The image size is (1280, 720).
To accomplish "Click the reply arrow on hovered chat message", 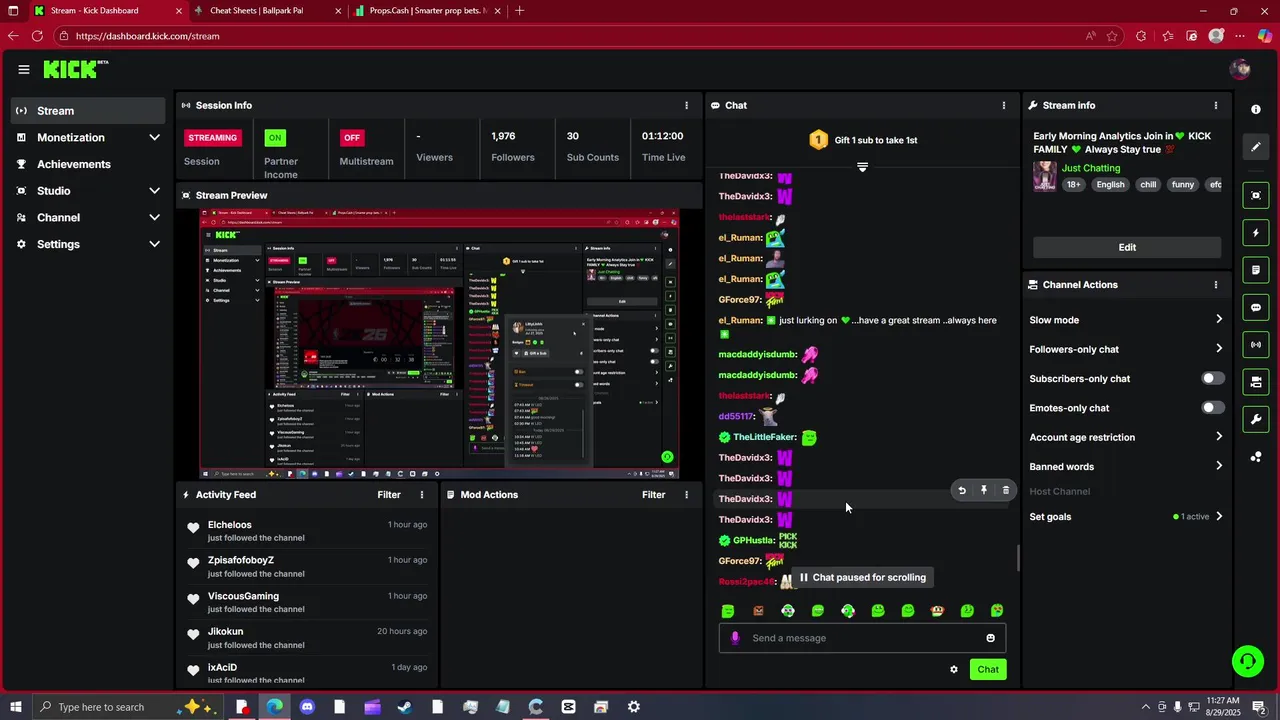I will [962, 490].
